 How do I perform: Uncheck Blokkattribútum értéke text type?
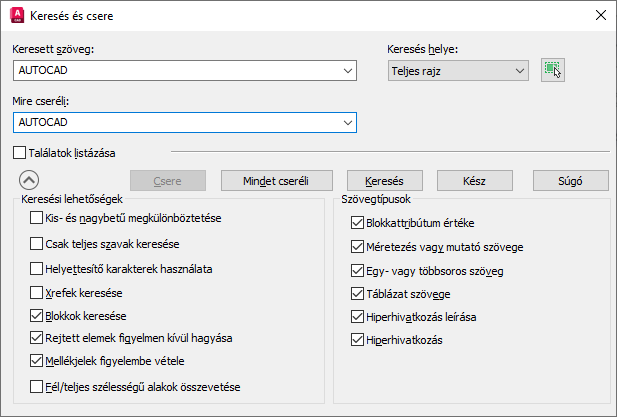[x=358, y=222]
